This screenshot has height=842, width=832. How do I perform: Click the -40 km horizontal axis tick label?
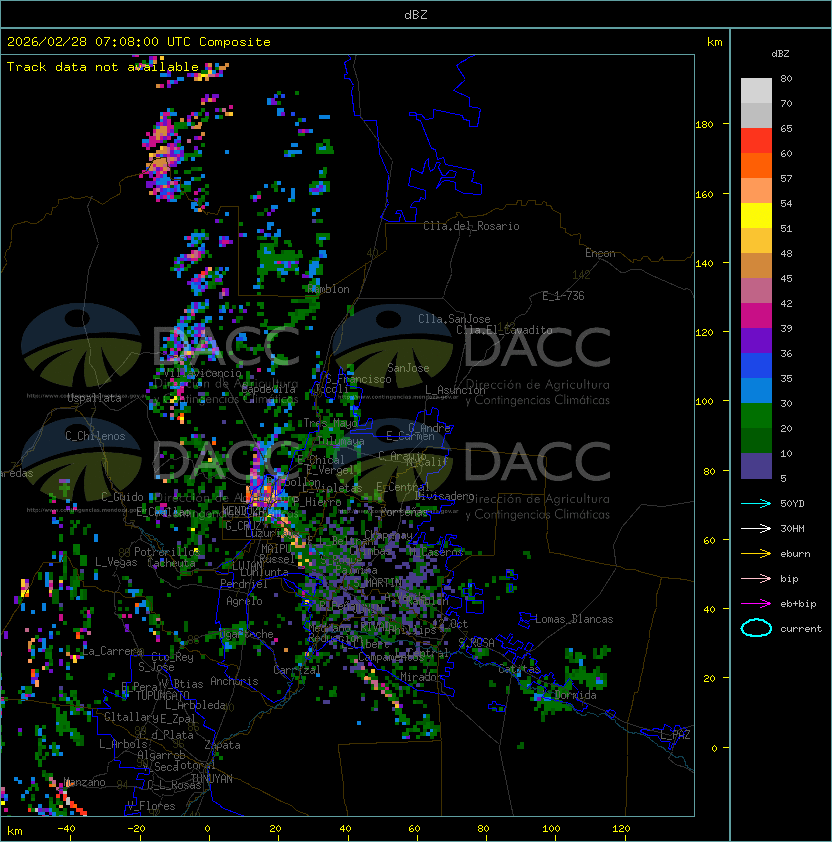[x=66, y=829]
